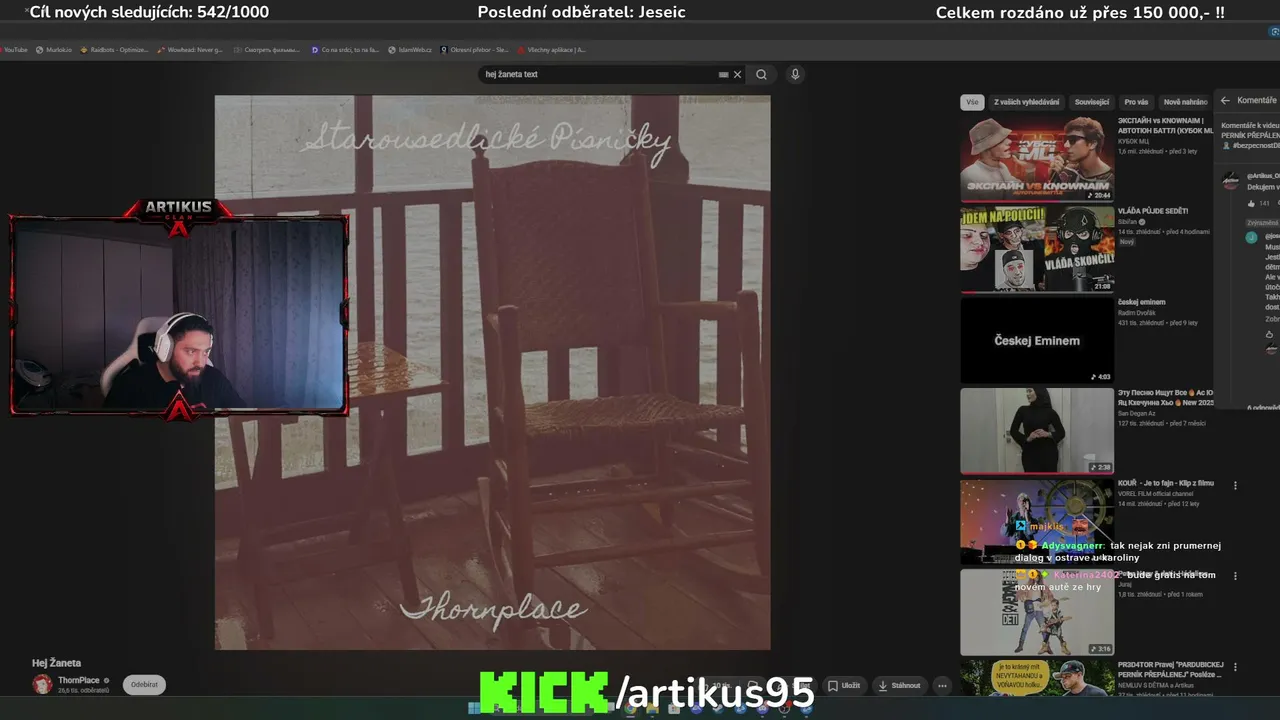Open the "VLÁĎA PŮJDE SEDĚT!" video thumbnail

point(1037,249)
